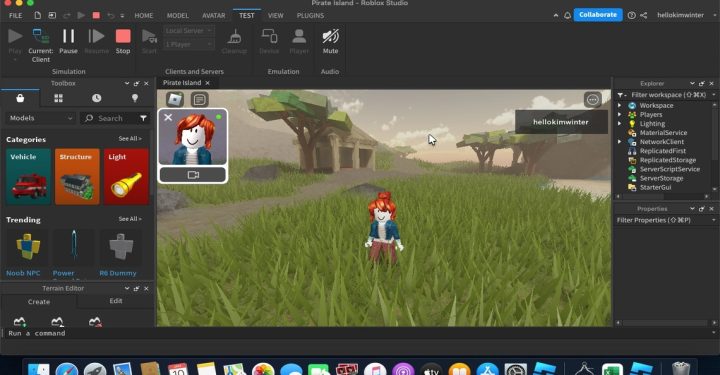Click the blue Collaborate button
This screenshot has height=375, width=720.
point(598,15)
